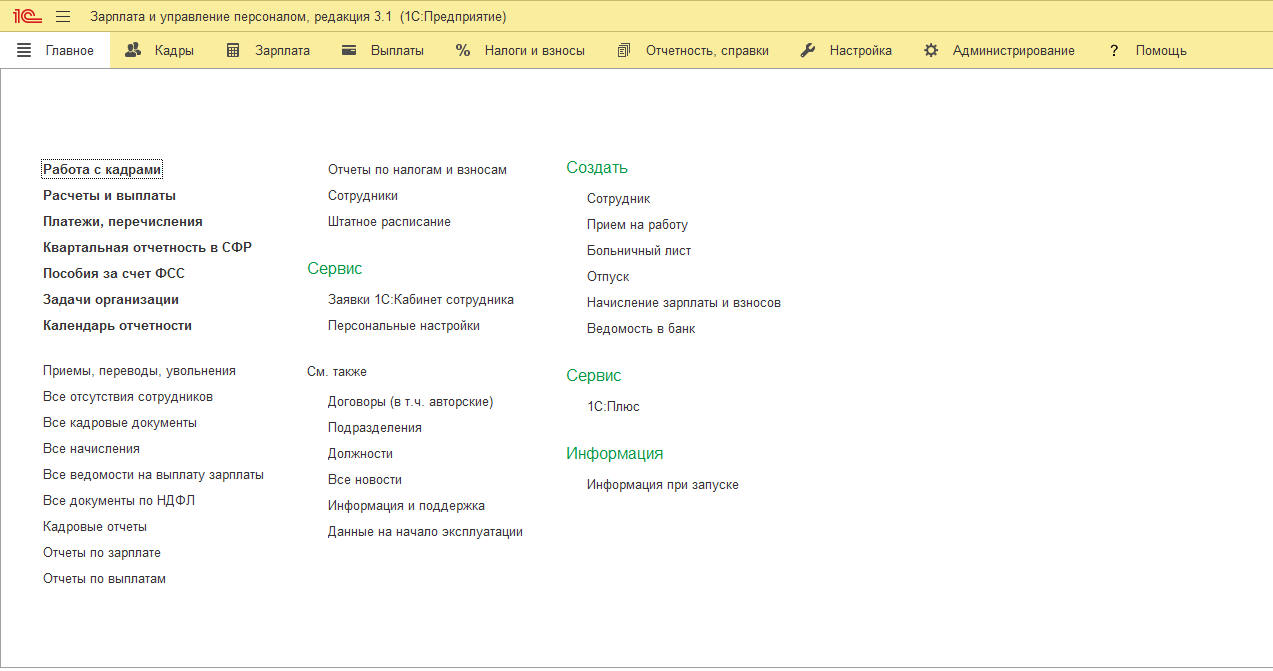
Task: Open Все документы по НДФЛ
Action: pyautogui.click(x=119, y=501)
